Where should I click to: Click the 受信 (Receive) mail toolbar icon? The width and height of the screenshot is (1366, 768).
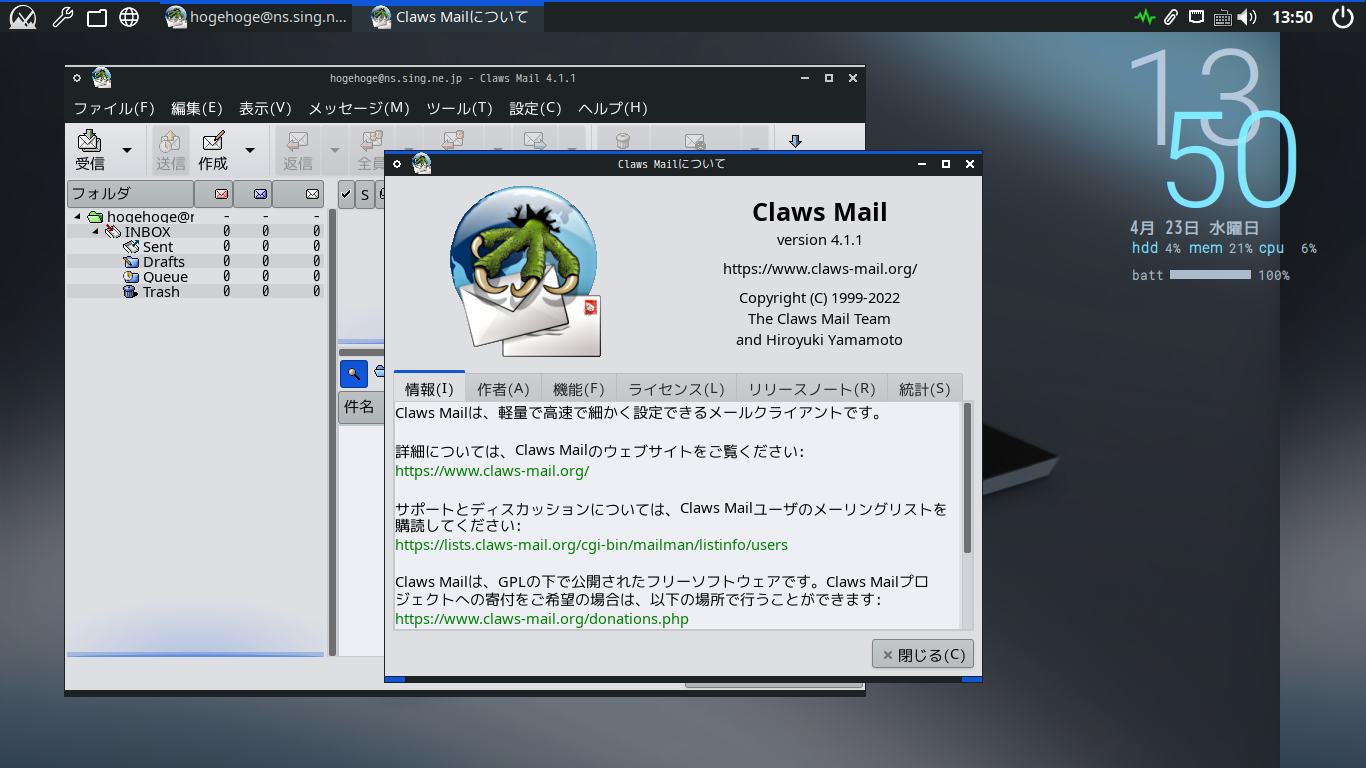coord(90,150)
